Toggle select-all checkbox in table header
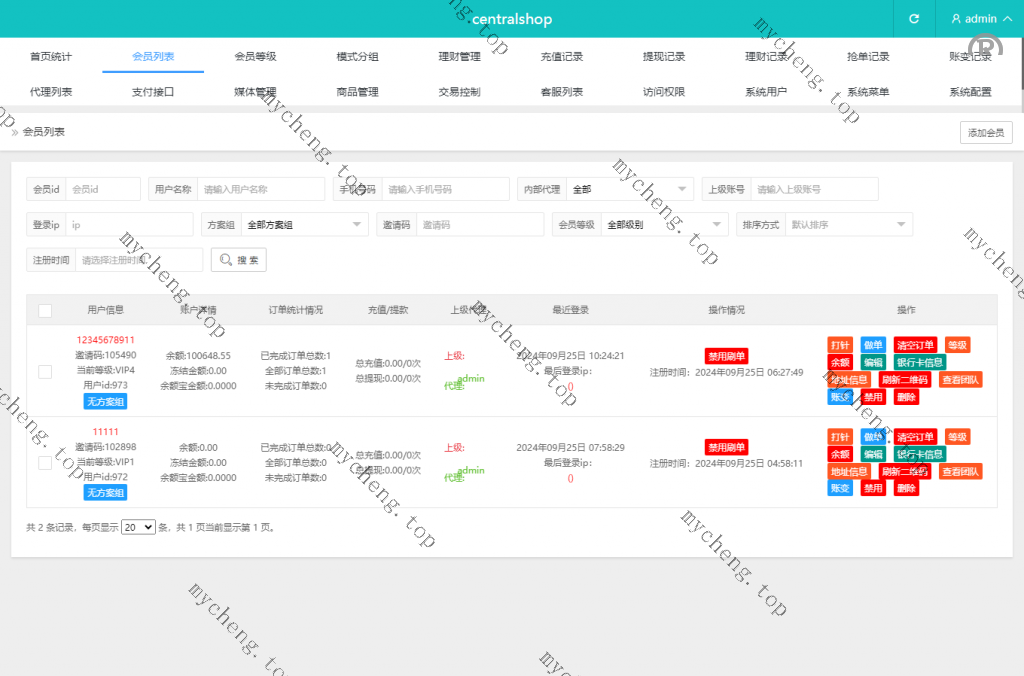 click(45, 311)
